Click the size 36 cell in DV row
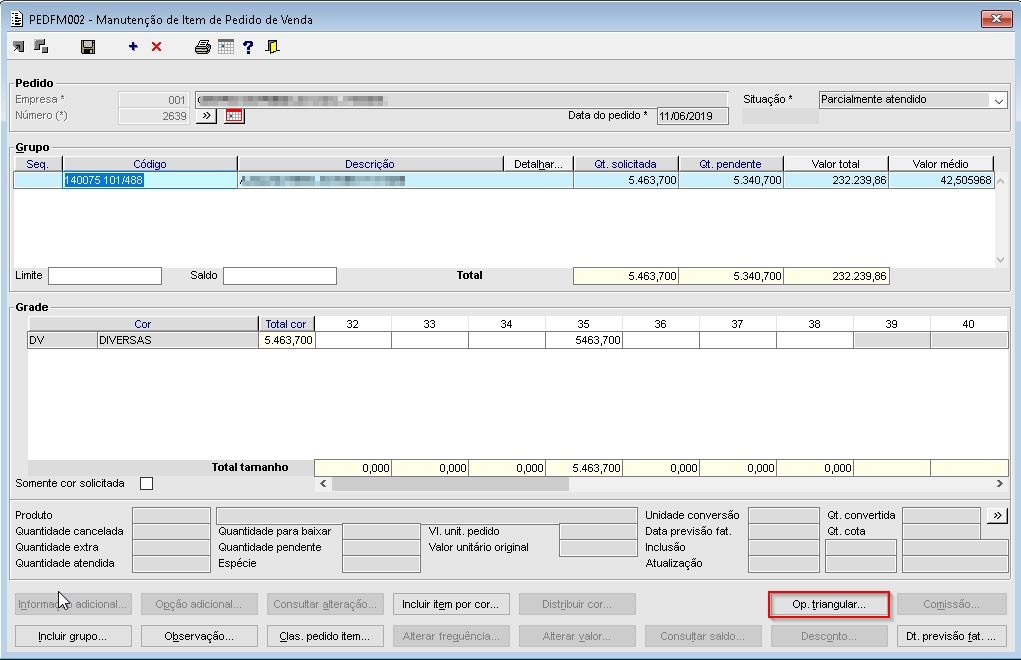This screenshot has width=1021, height=660. pos(661,340)
